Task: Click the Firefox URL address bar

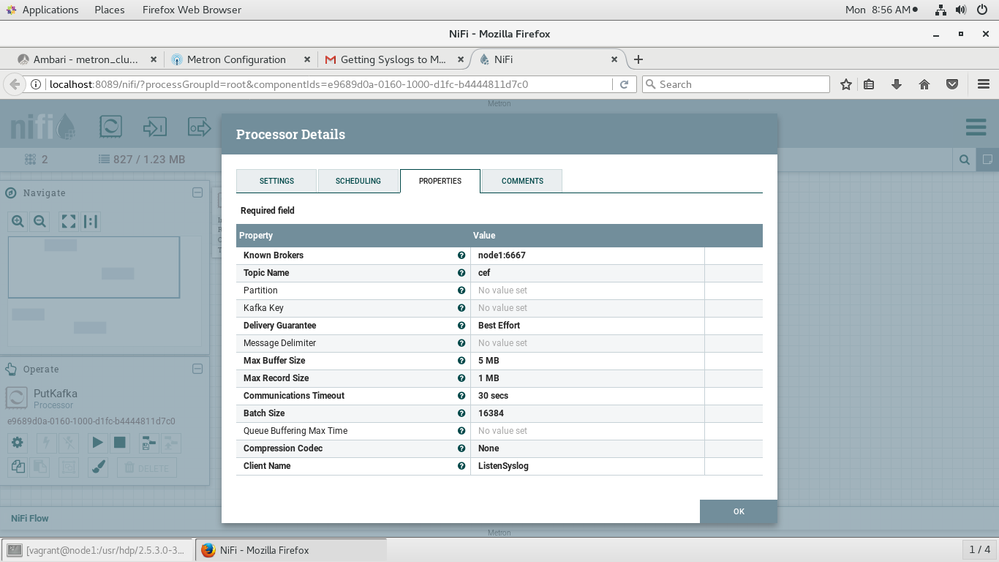Action: [328, 84]
